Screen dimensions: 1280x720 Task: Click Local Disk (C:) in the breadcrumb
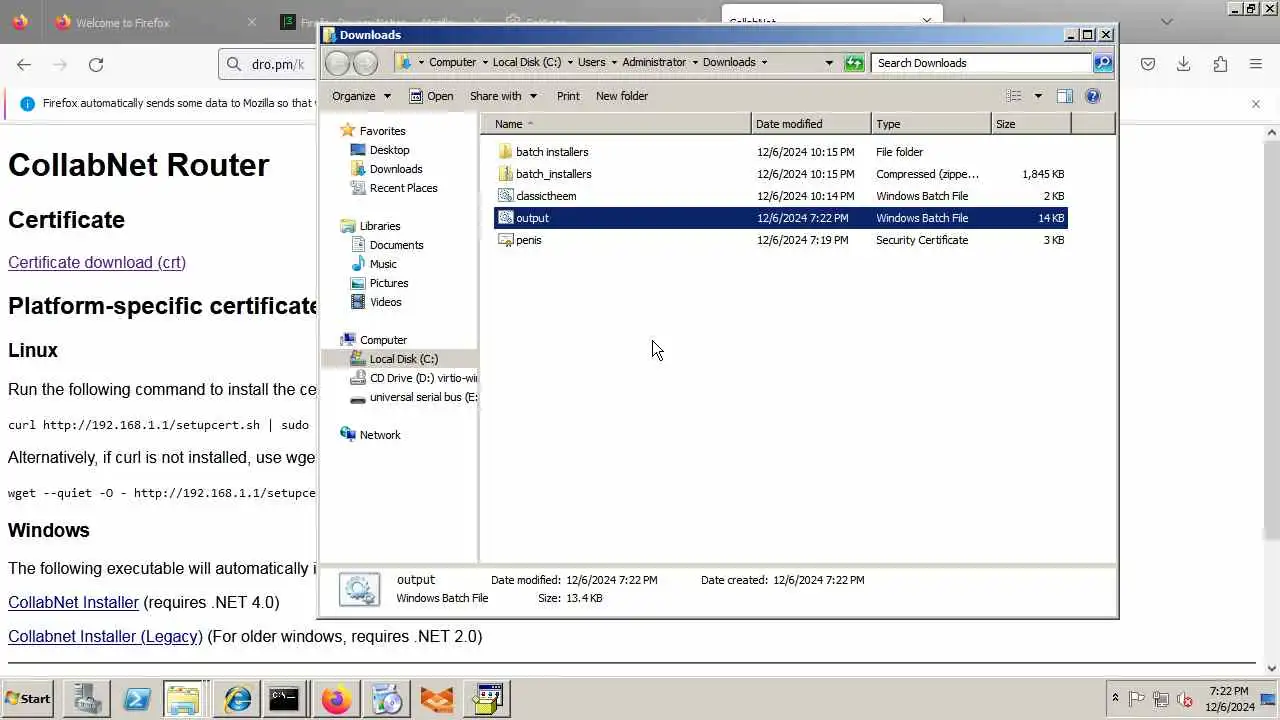pos(527,62)
